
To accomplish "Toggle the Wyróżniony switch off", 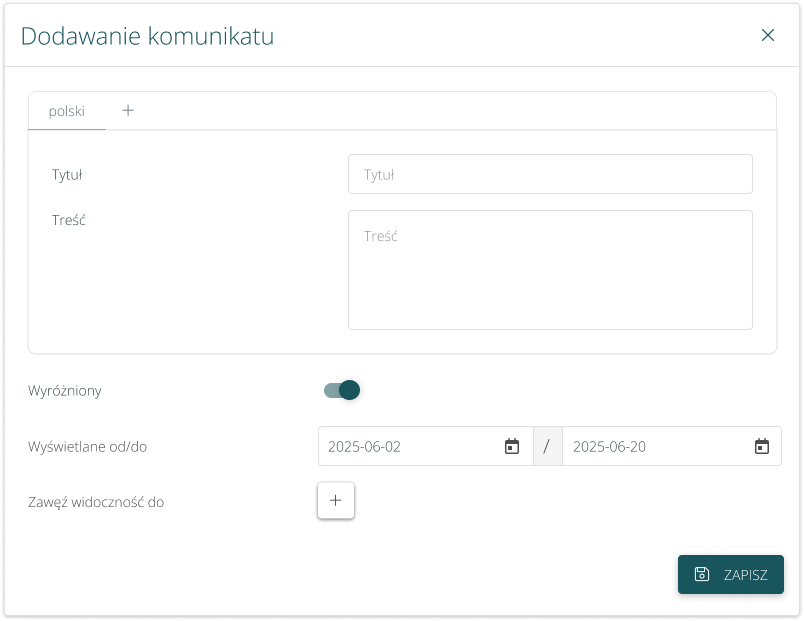I will [342, 390].
